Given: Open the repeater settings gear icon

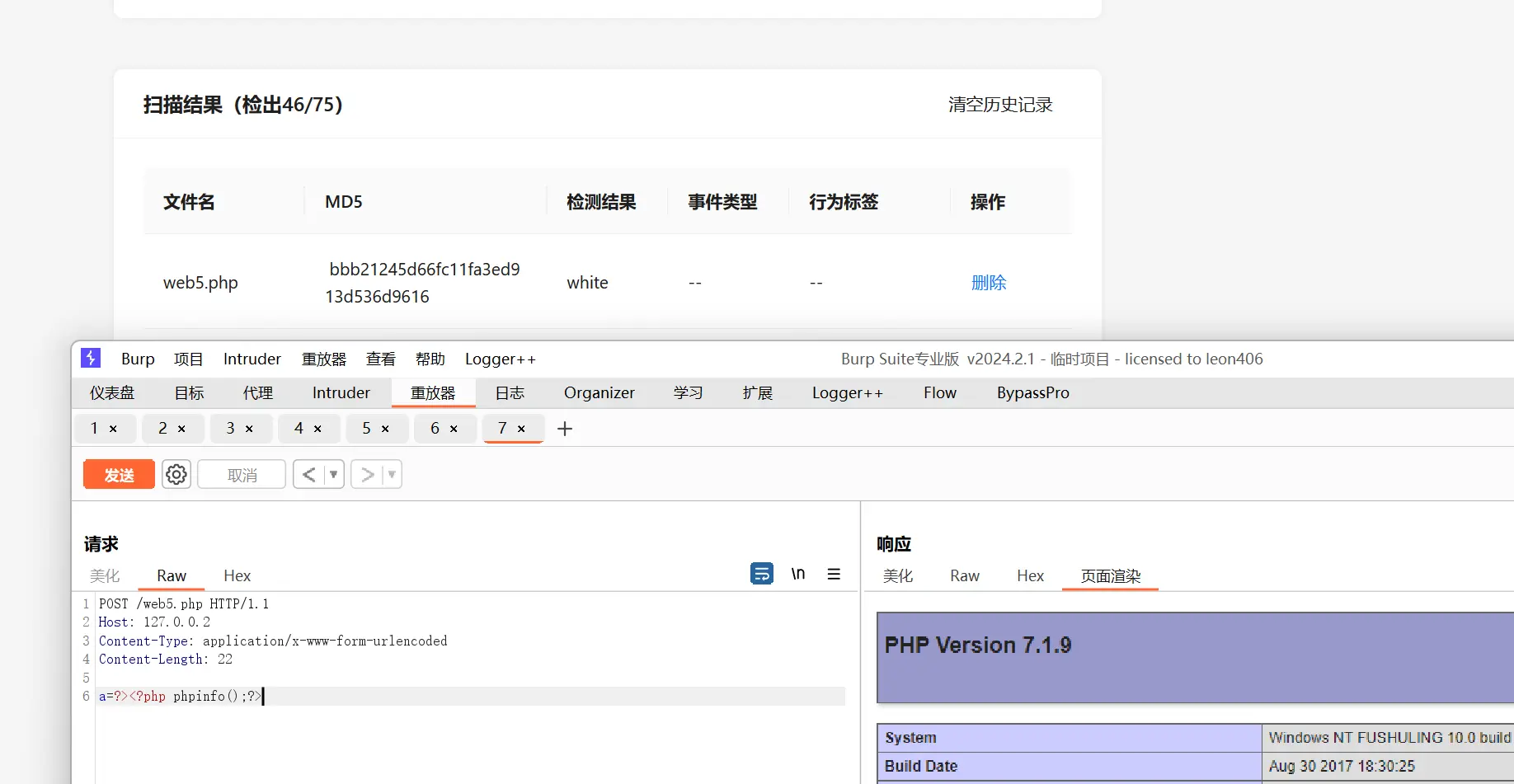Looking at the screenshot, I should pos(176,475).
